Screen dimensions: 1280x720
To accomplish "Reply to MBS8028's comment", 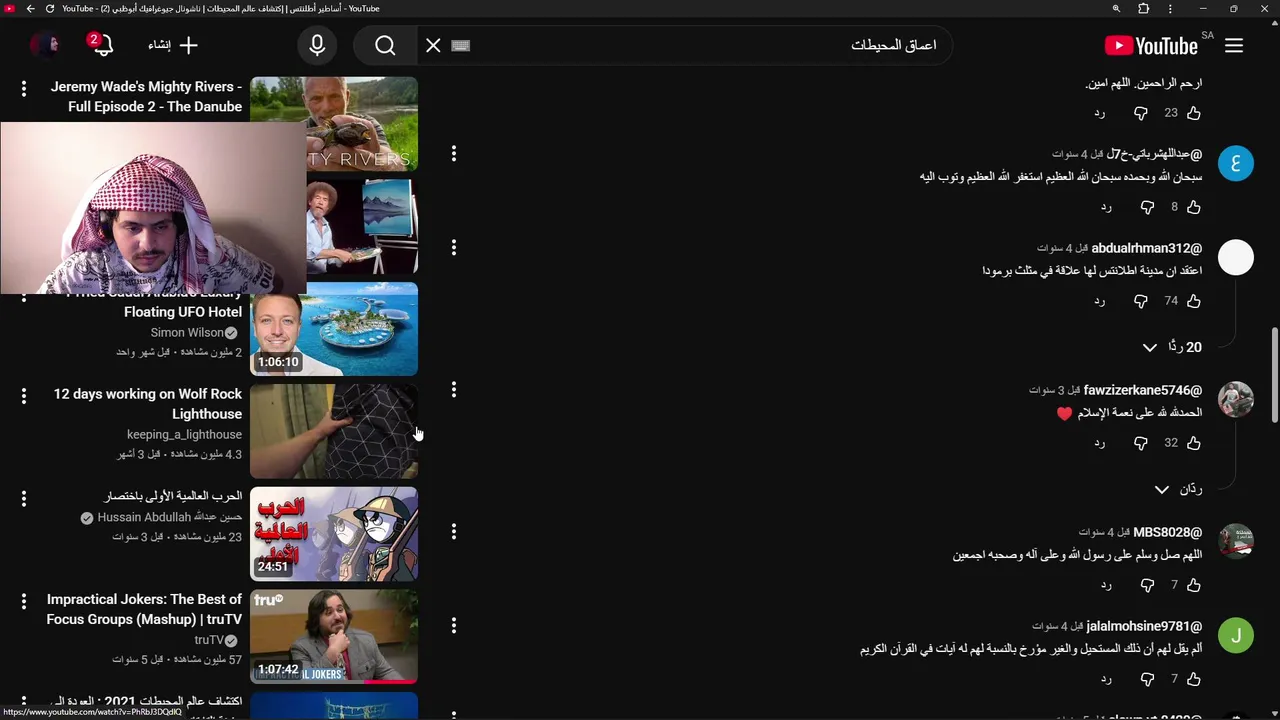I will 1105,585.
